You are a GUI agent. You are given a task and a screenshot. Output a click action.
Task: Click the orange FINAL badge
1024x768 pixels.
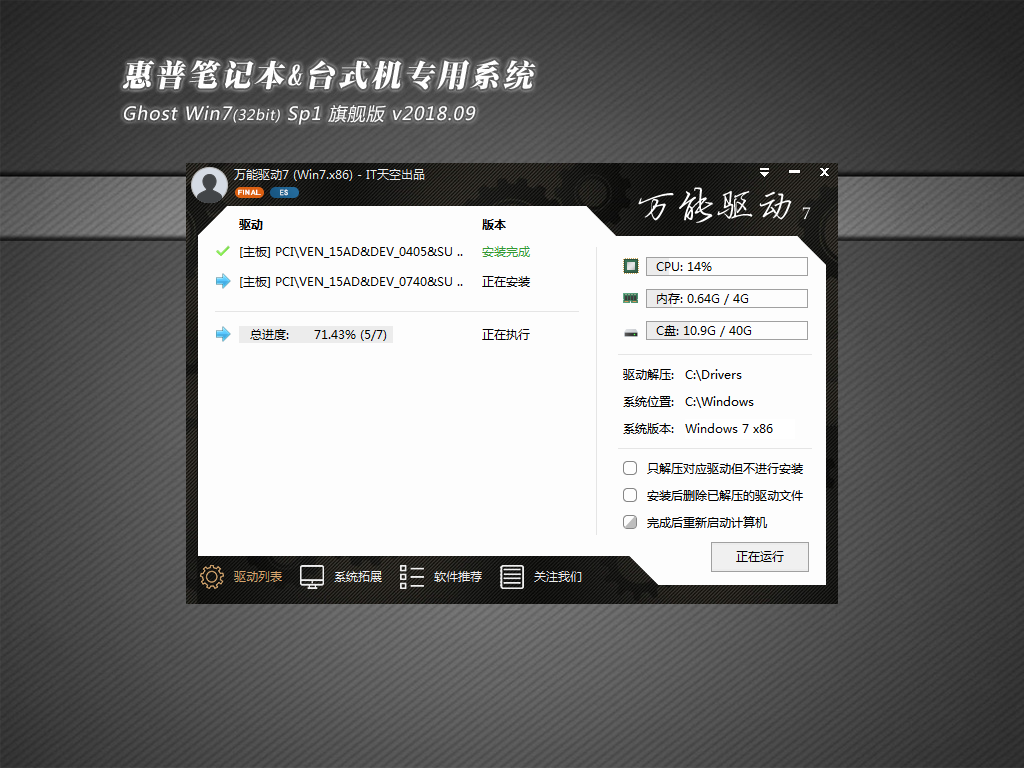(x=249, y=192)
